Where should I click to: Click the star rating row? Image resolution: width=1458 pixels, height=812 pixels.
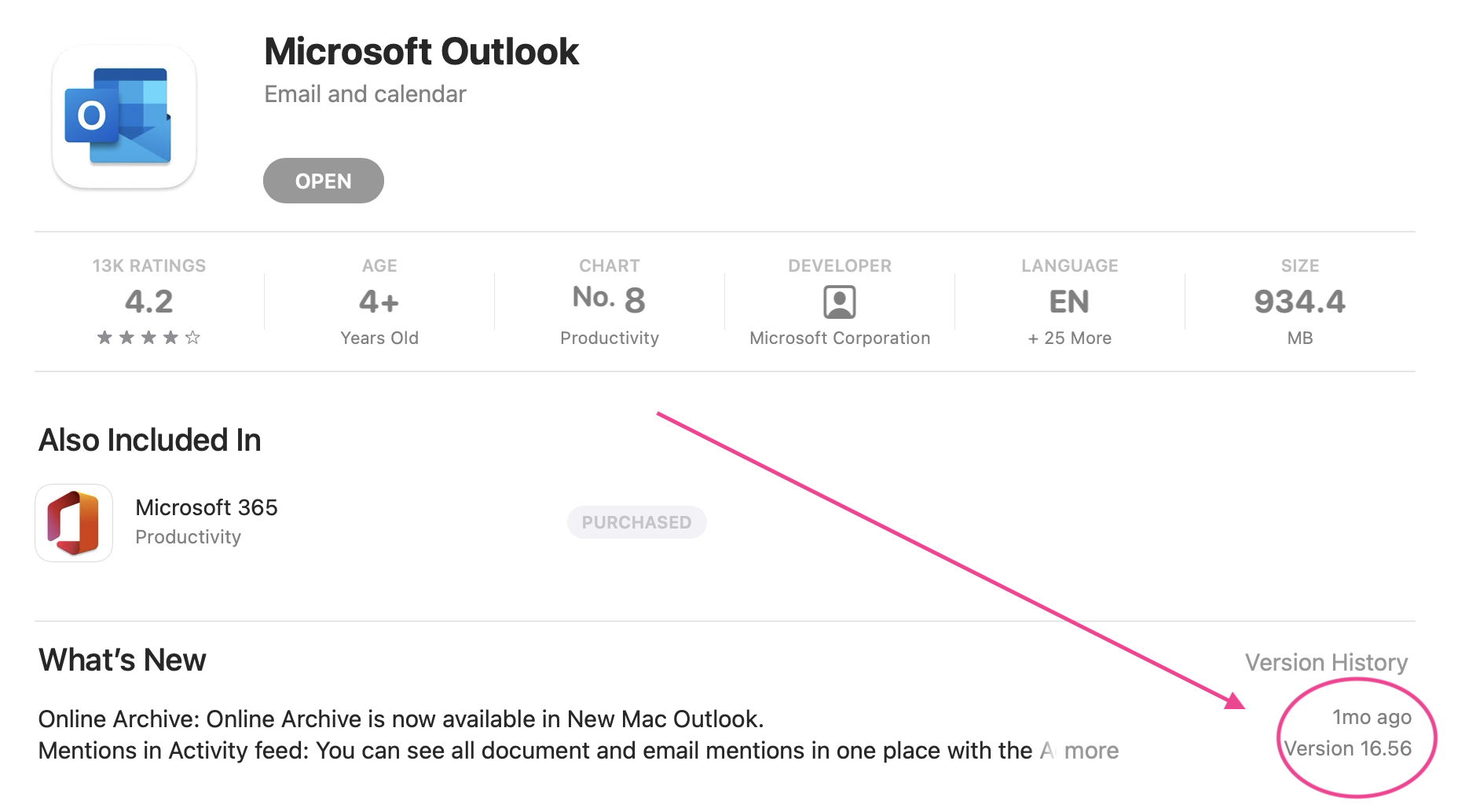pyautogui.click(x=148, y=338)
